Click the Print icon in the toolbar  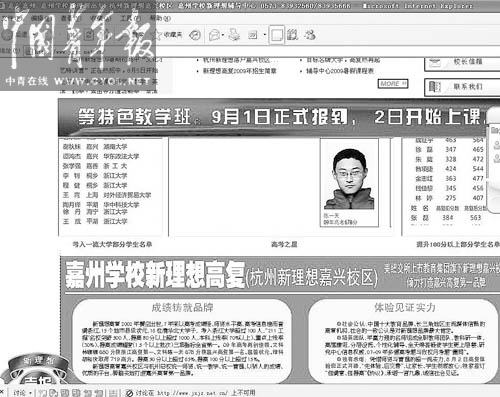(234, 34)
